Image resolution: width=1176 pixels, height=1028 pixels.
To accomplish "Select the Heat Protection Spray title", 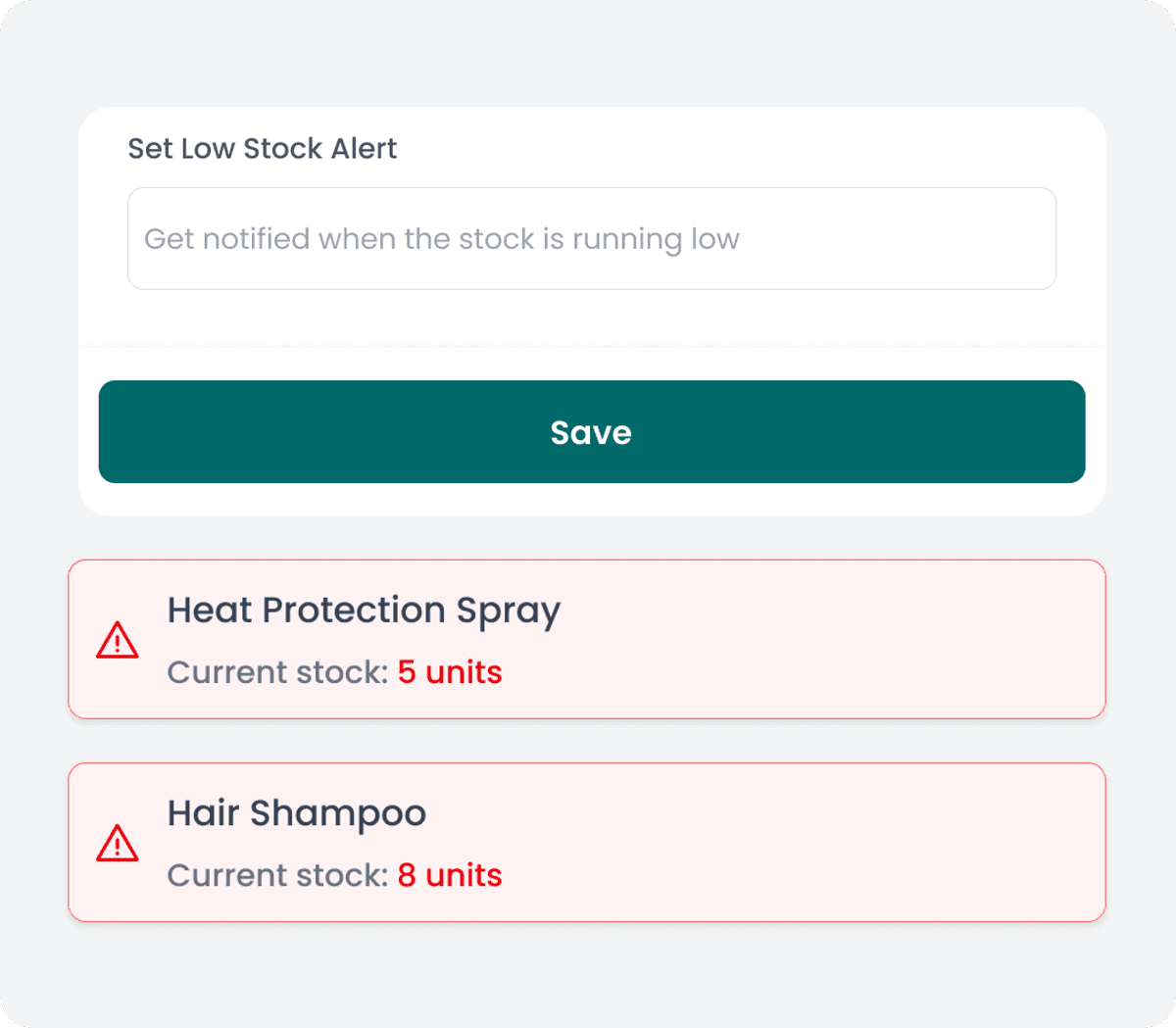I will pos(364,610).
